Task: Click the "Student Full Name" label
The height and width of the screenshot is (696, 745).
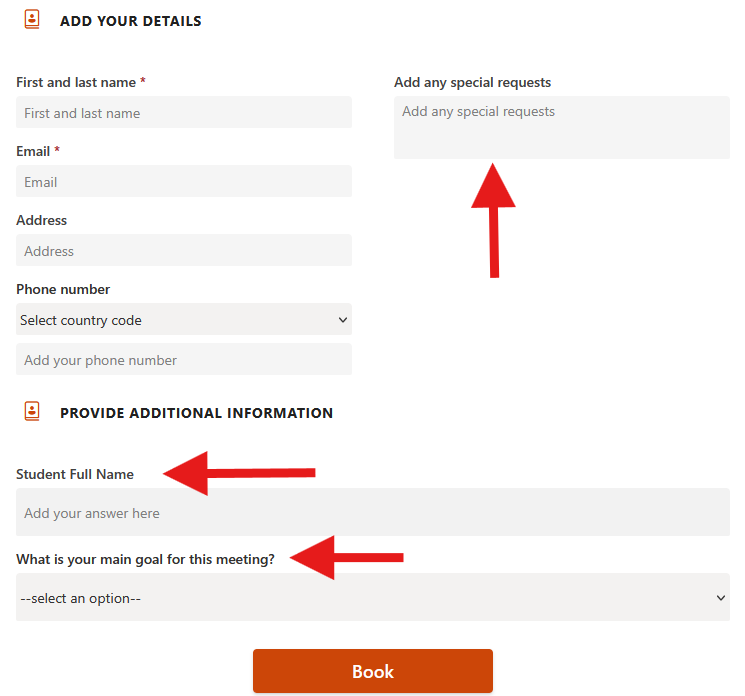Action: (x=75, y=474)
